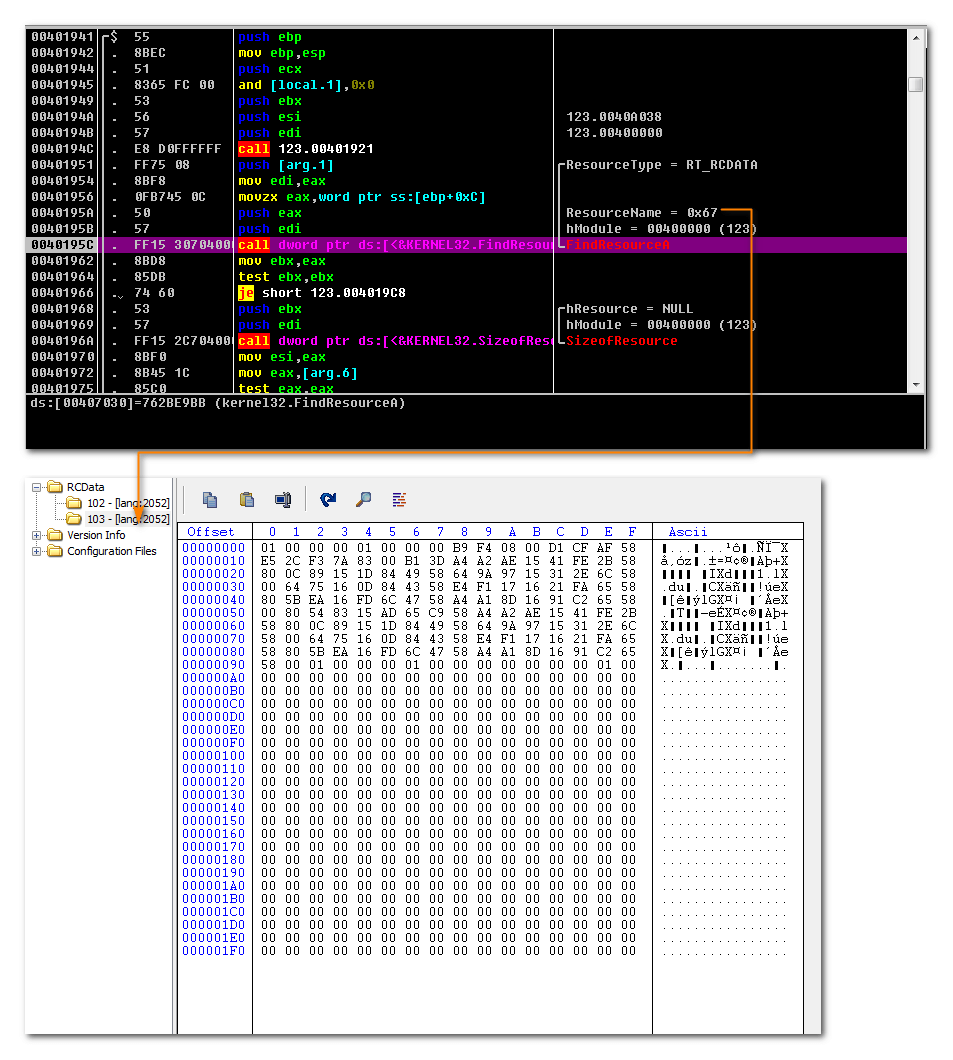Expand the Version Info tree node
Image resolution: width=953 pixels, height=1060 pixels.
[37, 535]
